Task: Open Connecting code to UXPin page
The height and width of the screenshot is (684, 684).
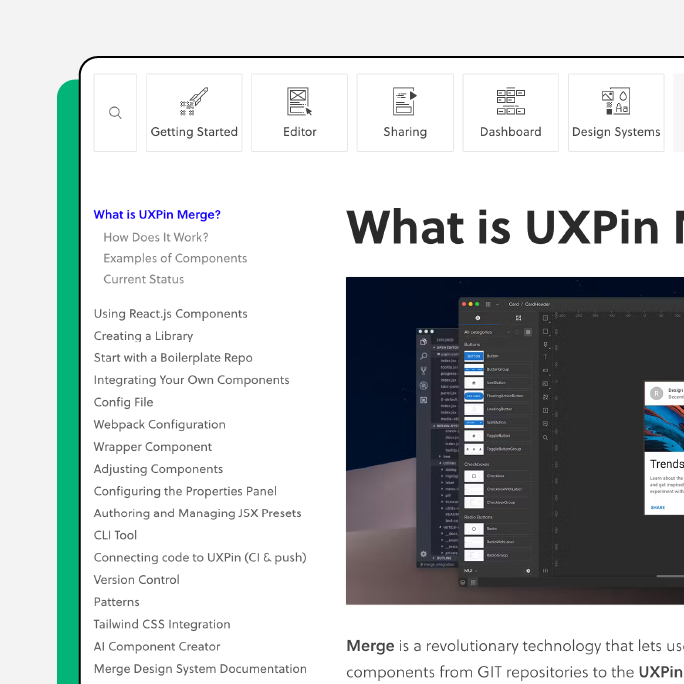Action: tap(200, 557)
